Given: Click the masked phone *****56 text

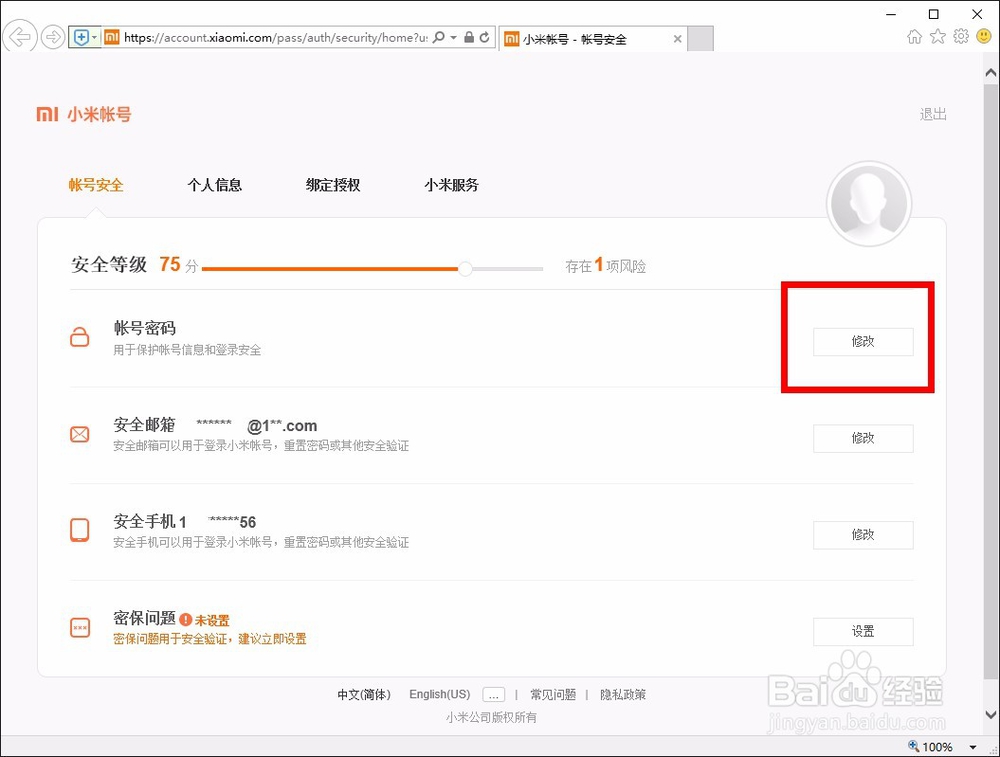Looking at the screenshot, I should 232,522.
